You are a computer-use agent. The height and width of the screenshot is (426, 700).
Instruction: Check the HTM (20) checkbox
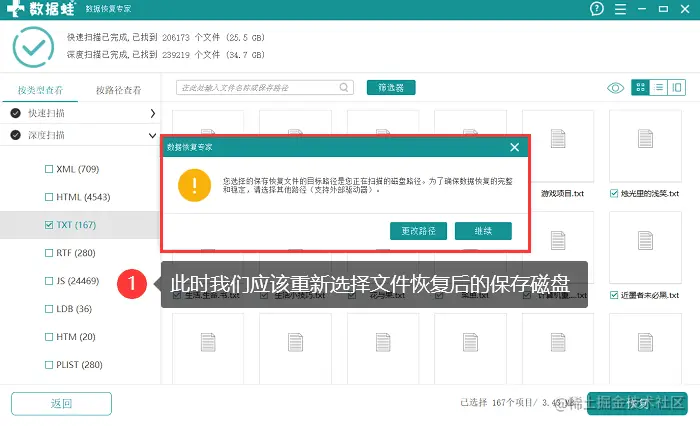[49, 337]
